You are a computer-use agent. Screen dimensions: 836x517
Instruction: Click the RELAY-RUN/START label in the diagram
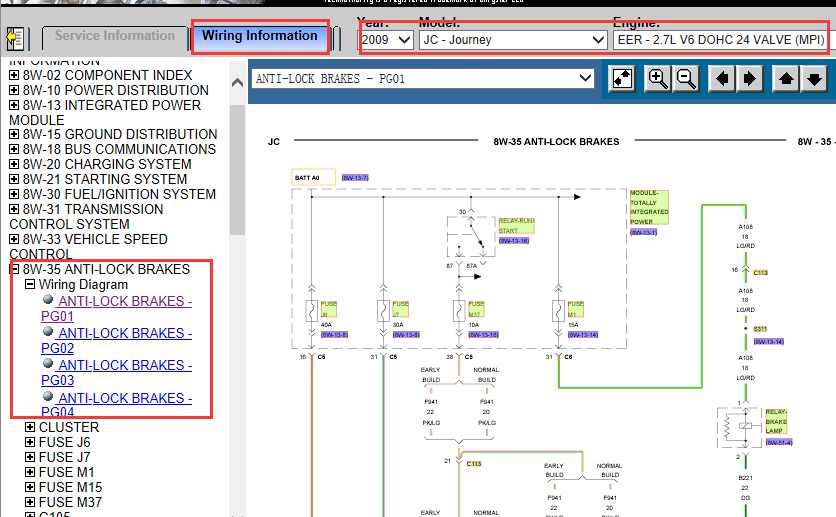click(517, 225)
